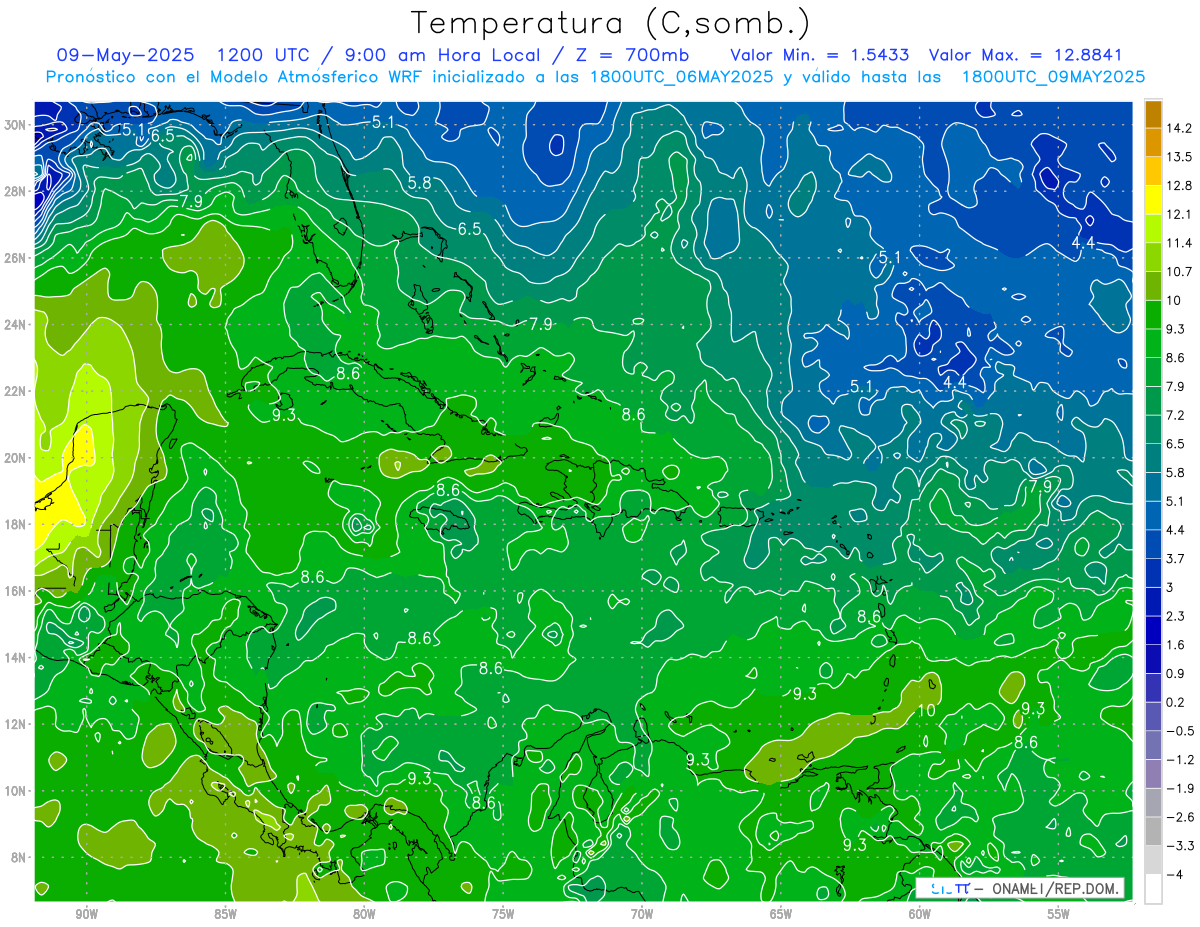The width and height of the screenshot is (1200, 927).
Task: Click the "70W" longitude label
Action: click(642, 914)
